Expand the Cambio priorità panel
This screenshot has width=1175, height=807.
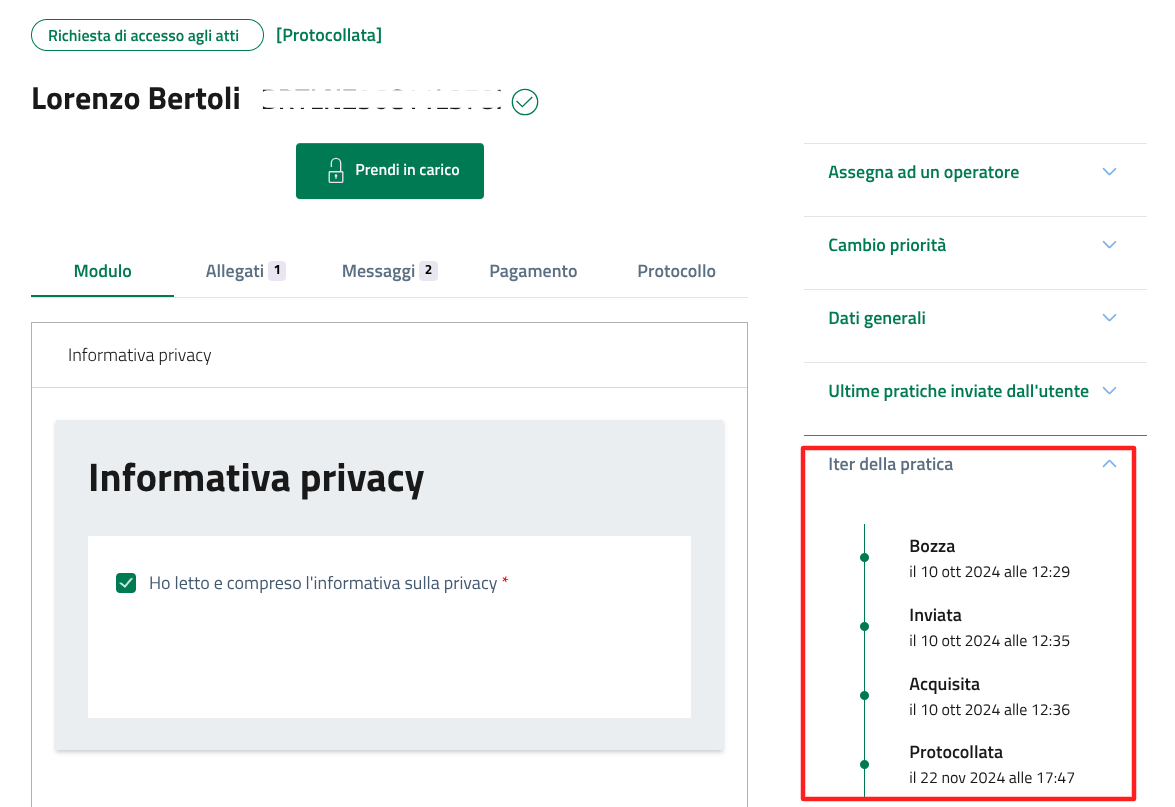(x=1108, y=245)
